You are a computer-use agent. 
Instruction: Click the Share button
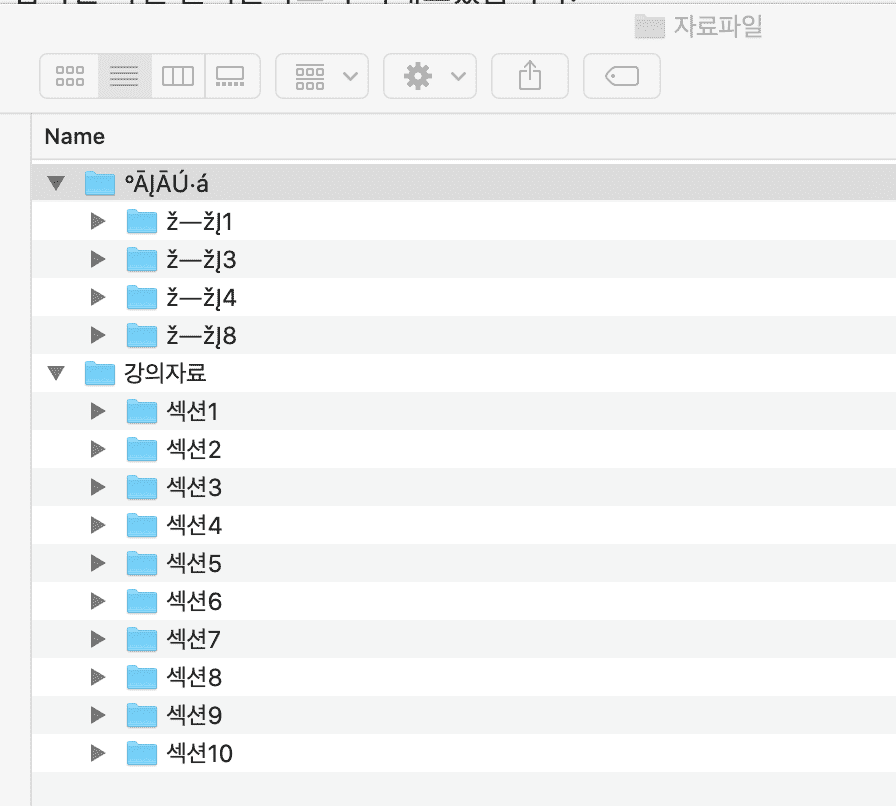pos(530,76)
